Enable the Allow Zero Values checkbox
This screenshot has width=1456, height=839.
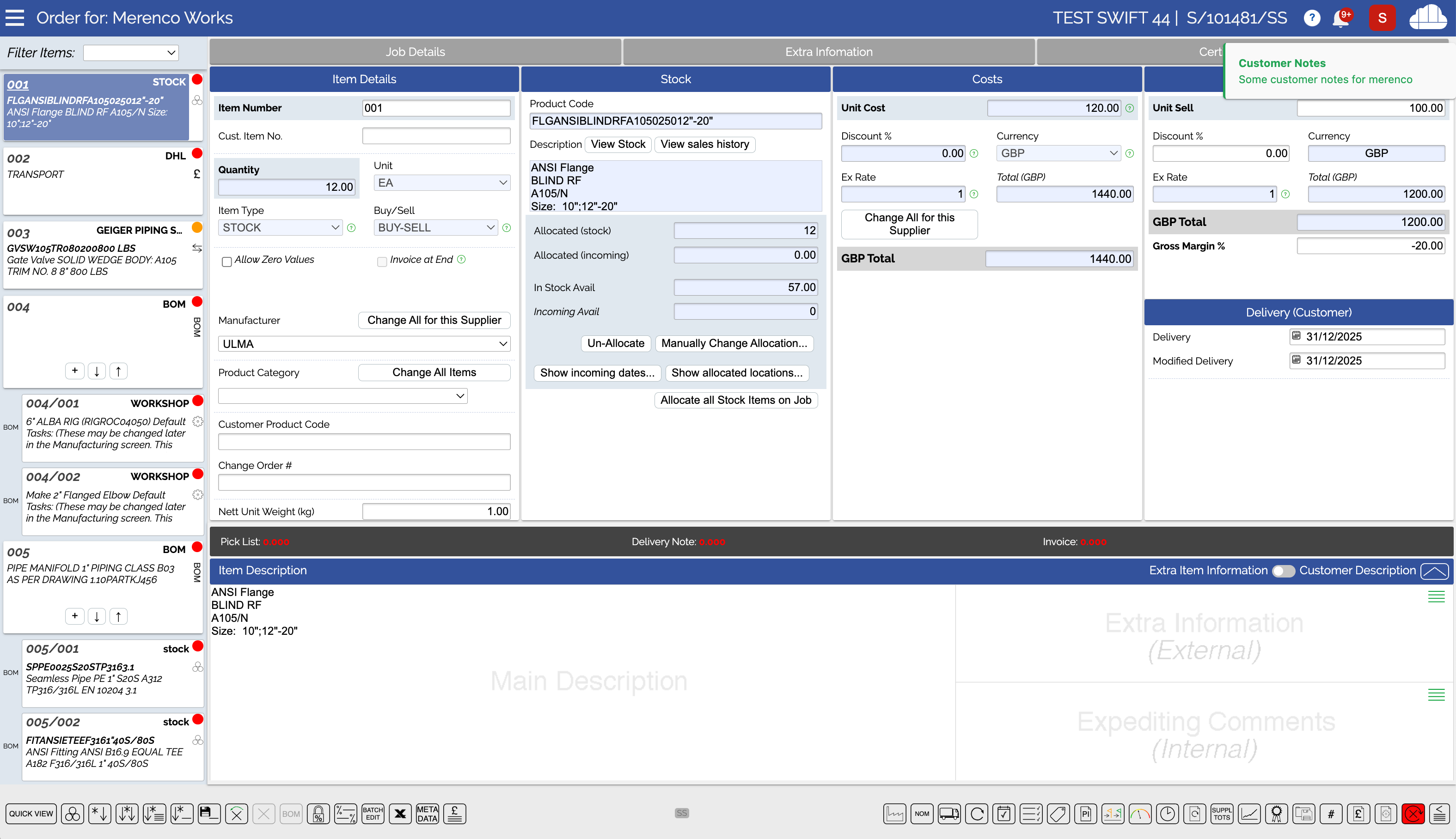tap(227, 261)
